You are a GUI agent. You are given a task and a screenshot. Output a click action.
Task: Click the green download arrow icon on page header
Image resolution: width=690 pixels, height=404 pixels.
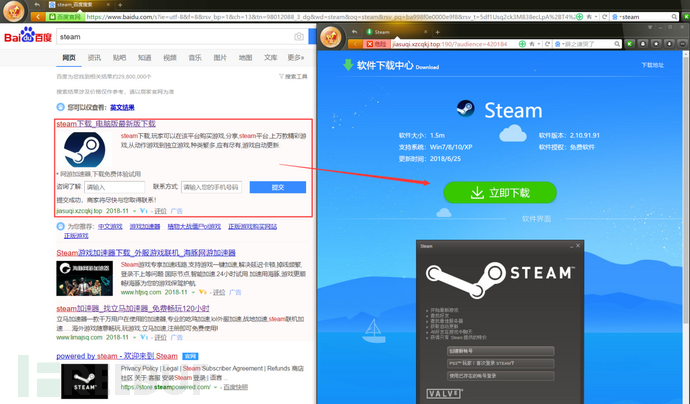(348, 65)
